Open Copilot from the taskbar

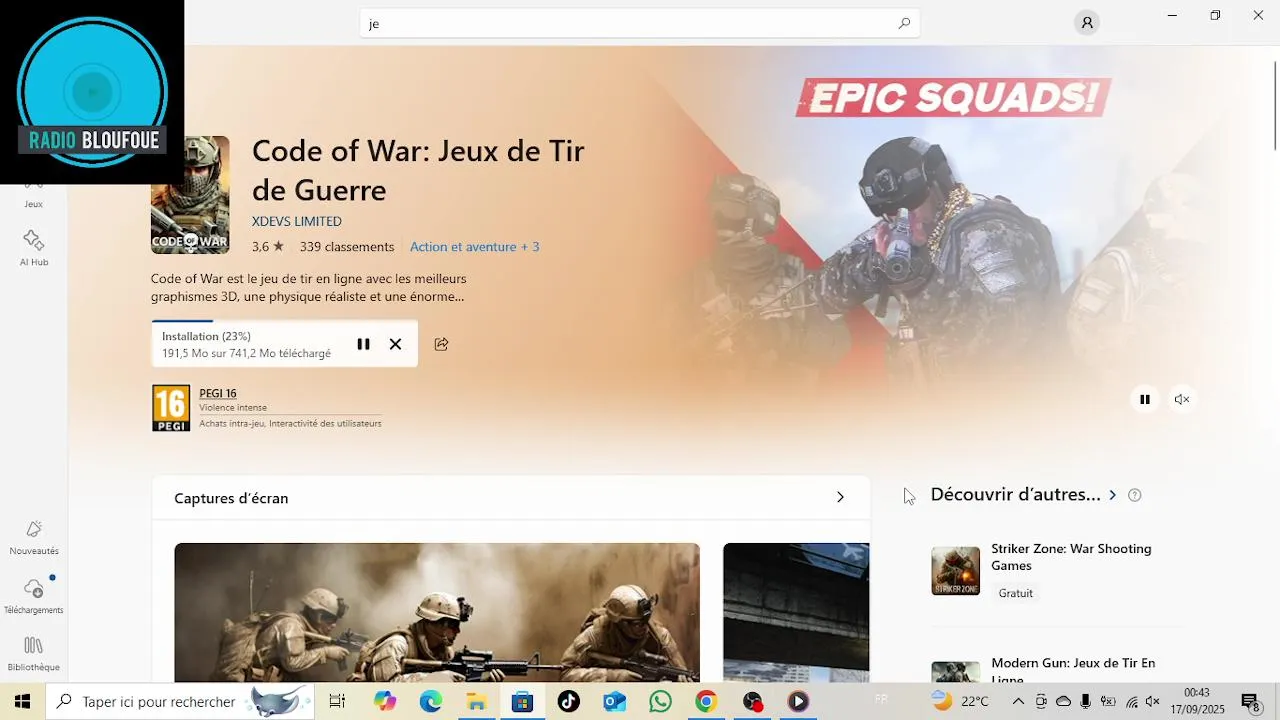385,701
